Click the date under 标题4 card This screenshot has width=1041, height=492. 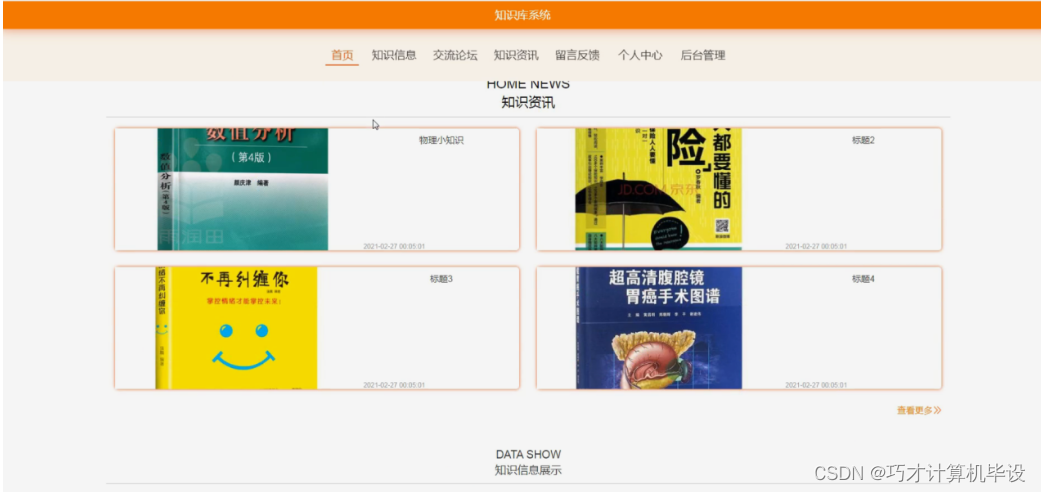(x=816, y=385)
